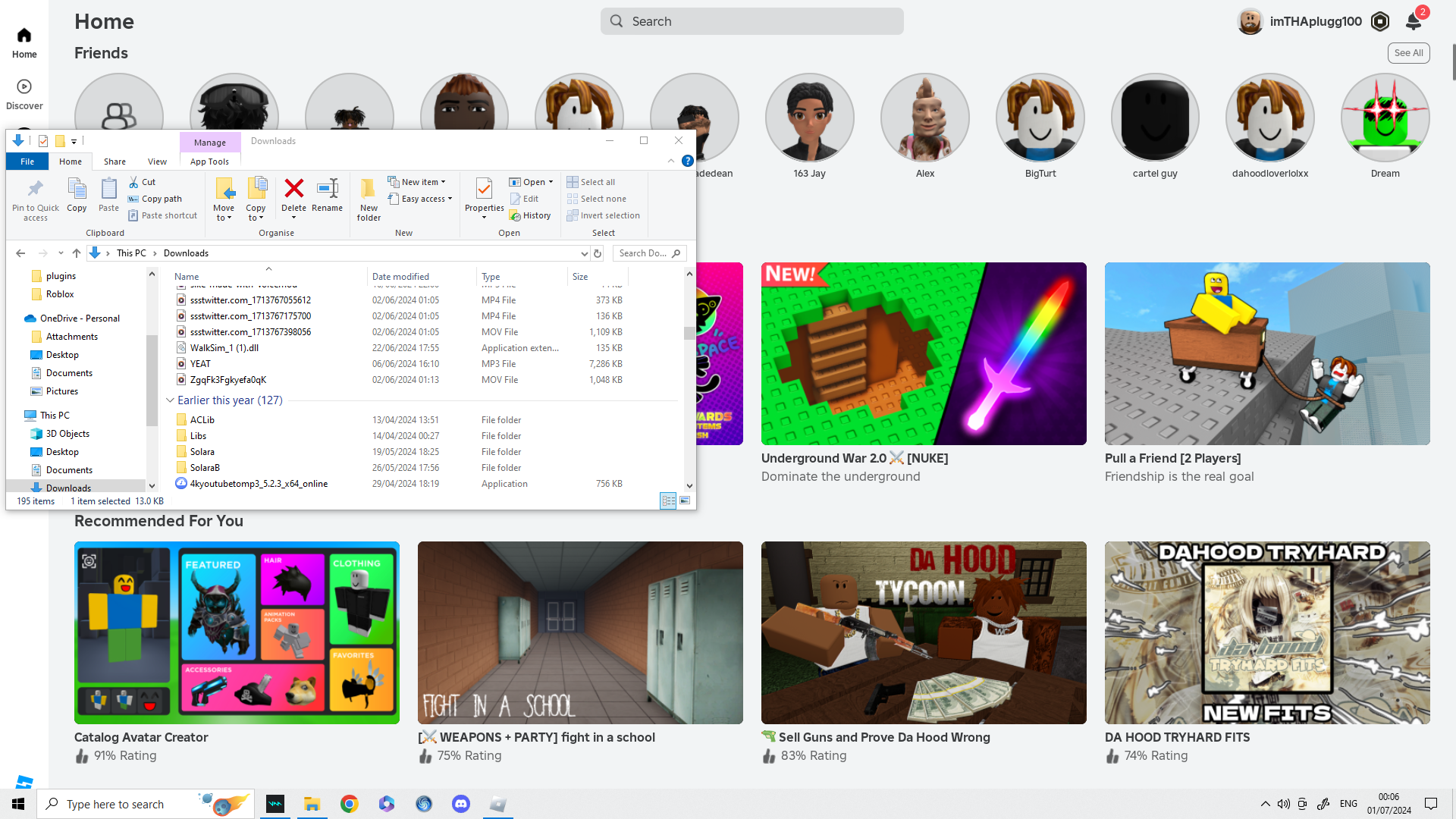Open Catalog Avatar Creator title link
The image size is (1456, 819).
pos(141,737)
